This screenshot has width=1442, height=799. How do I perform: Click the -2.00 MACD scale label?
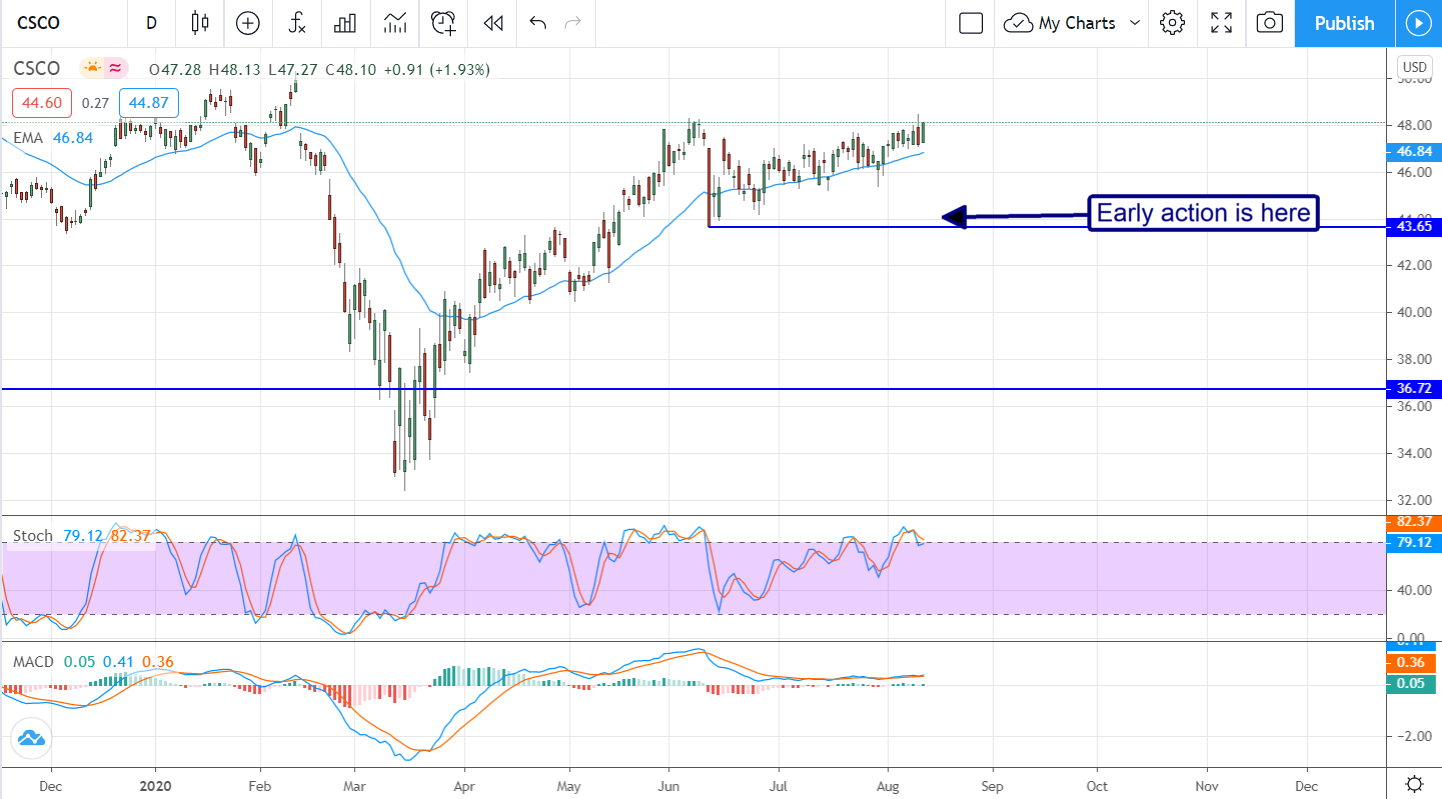[1413, 736]
